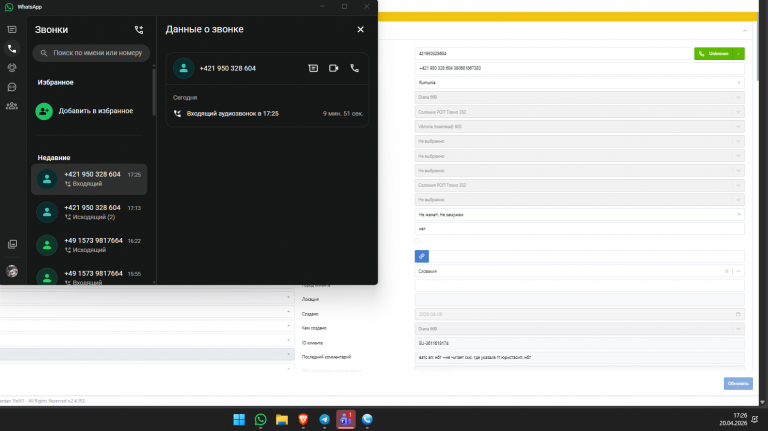Select the 16:22 outgoing call from +49 1573 9817664
The height and width of the screenshot is (431, 768).
(x=89, y=245)
